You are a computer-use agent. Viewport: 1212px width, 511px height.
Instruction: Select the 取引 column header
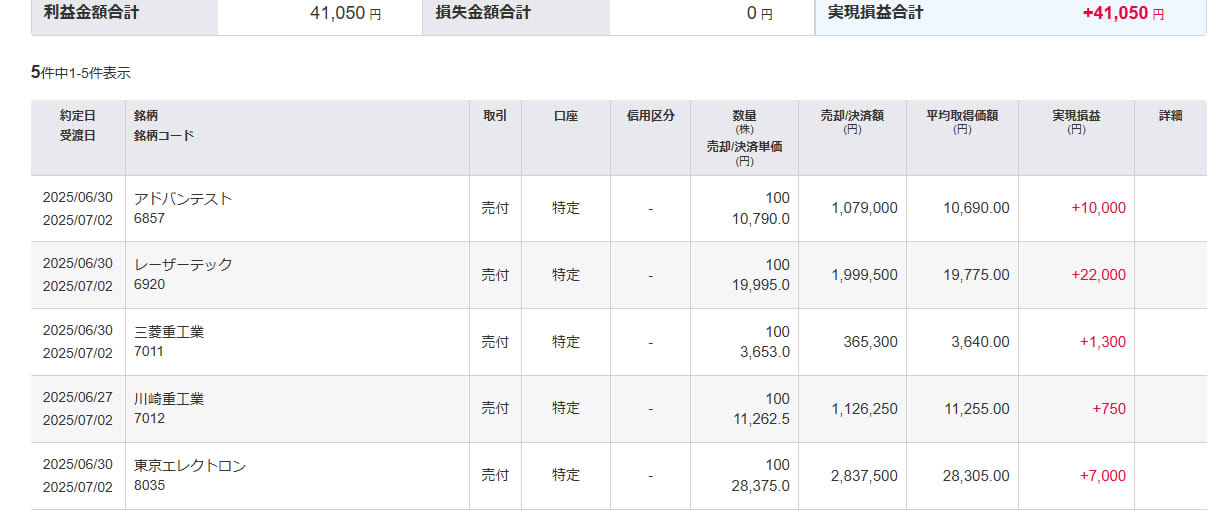(x=495, y=116)
